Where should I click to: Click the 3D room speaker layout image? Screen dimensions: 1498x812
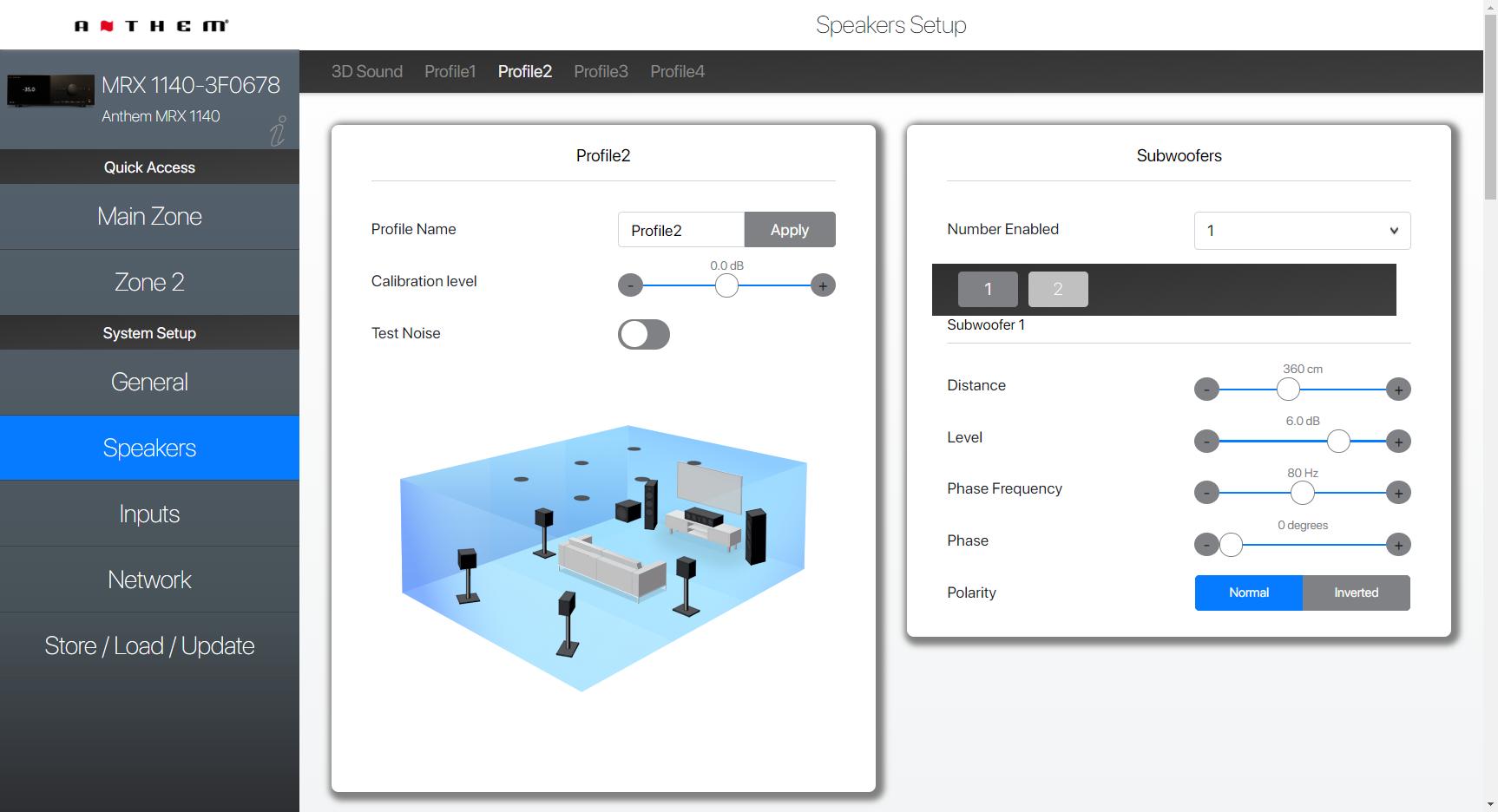point(603,557)
